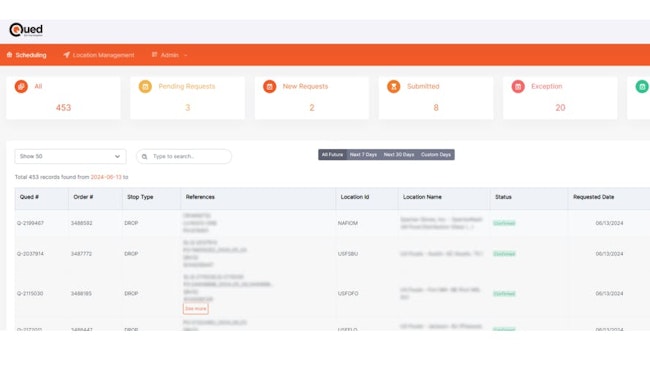
Task: Click the Pending Requests yellow icon
Action: click(145, 87)
